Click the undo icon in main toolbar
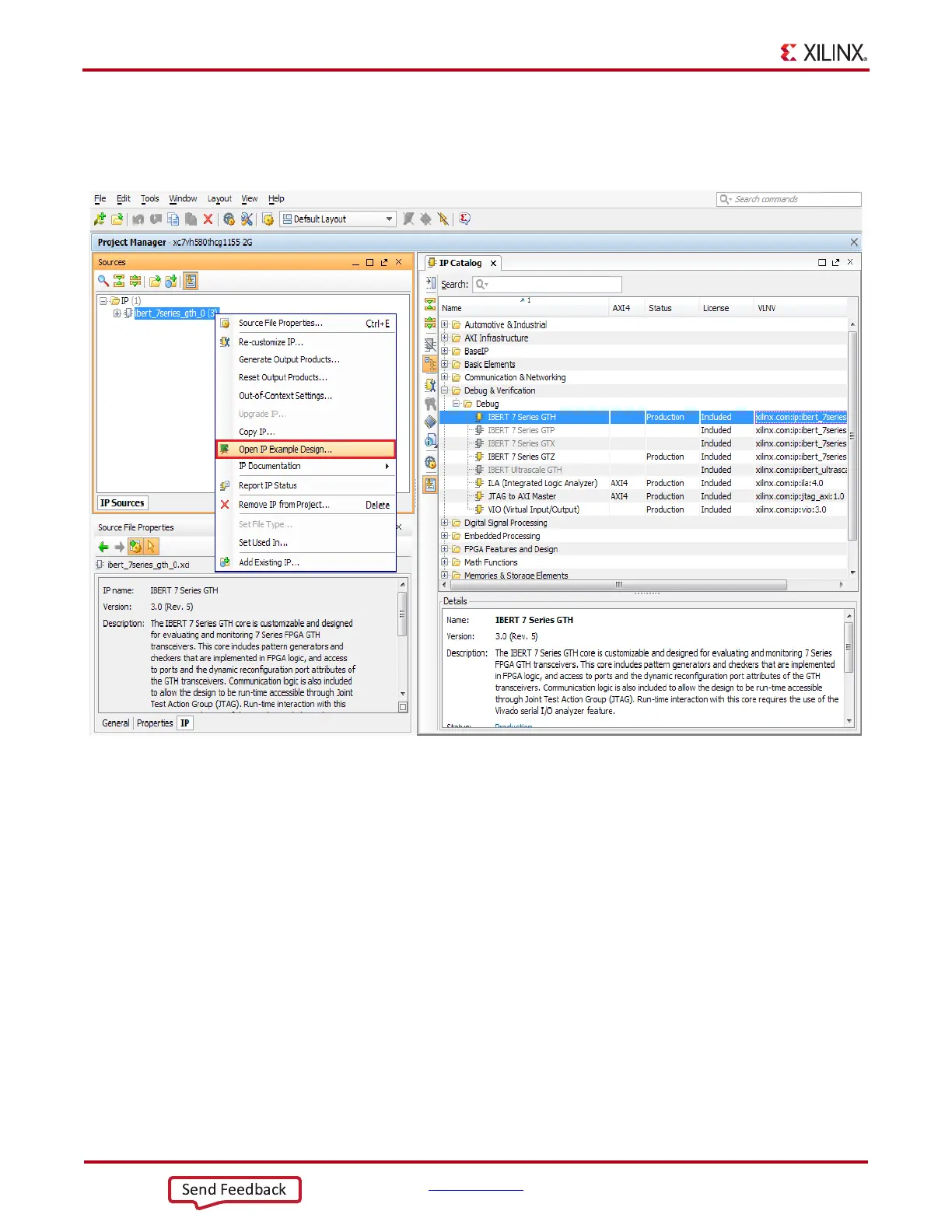Viewport: 952px width, 1232px height. [x=138, y=219]
